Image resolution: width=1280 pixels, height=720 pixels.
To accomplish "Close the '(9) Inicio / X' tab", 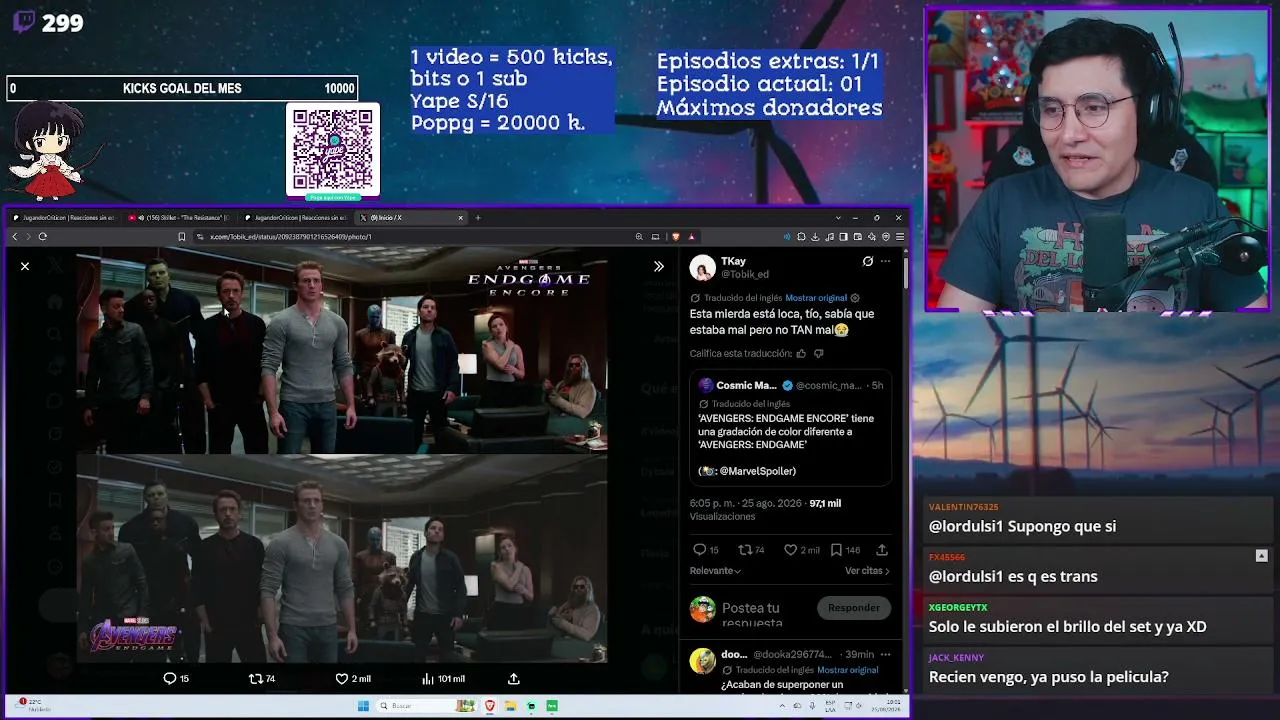I will (x=461, y=217).
